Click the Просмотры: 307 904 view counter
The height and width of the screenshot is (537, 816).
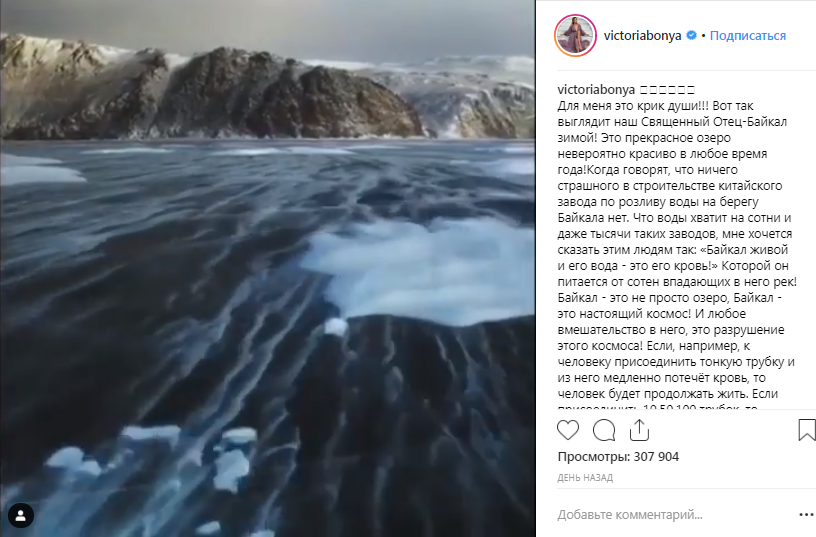(x=618, y=457)
